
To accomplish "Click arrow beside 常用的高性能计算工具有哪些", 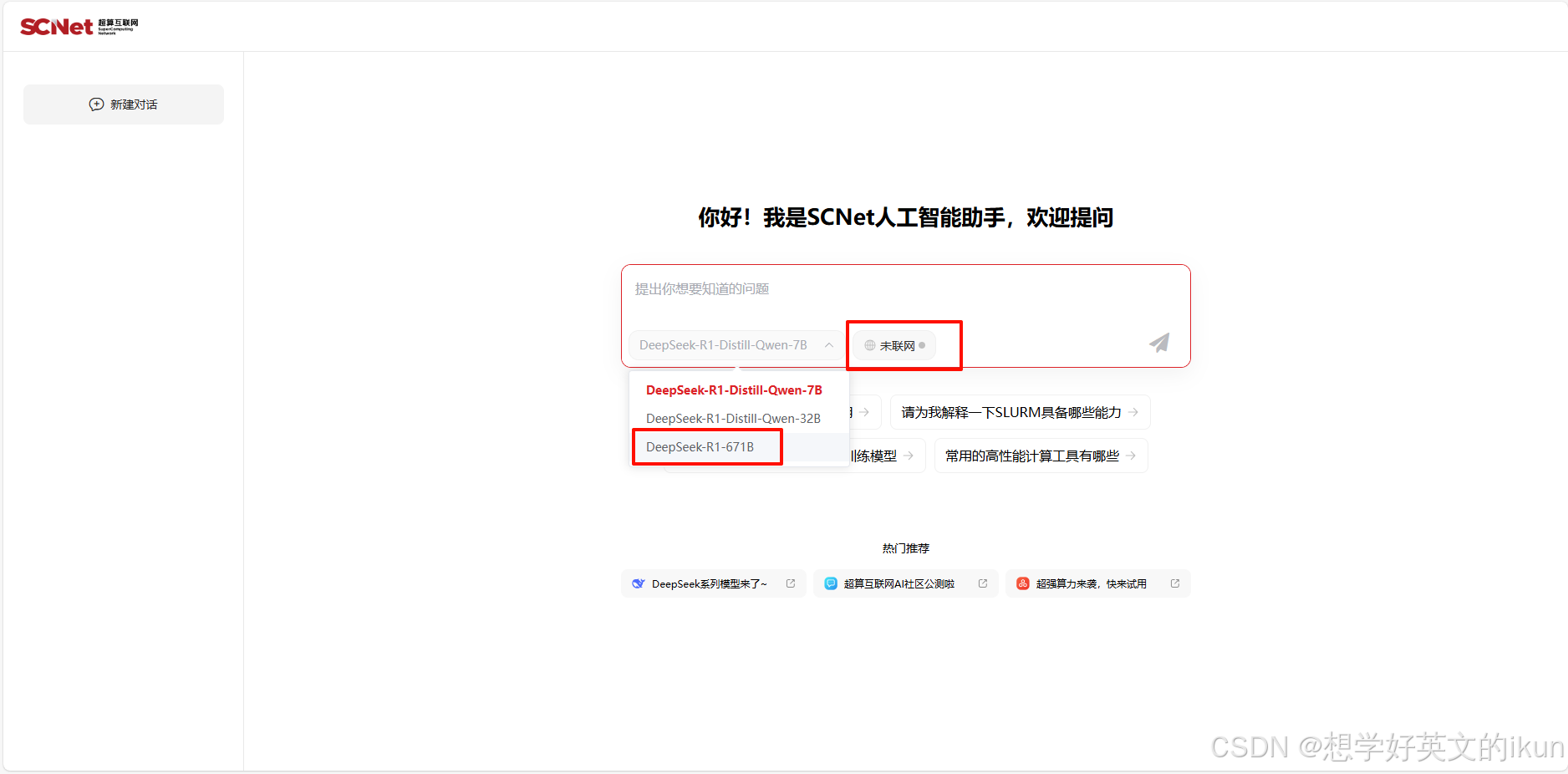I will [x=1131, y=456].
